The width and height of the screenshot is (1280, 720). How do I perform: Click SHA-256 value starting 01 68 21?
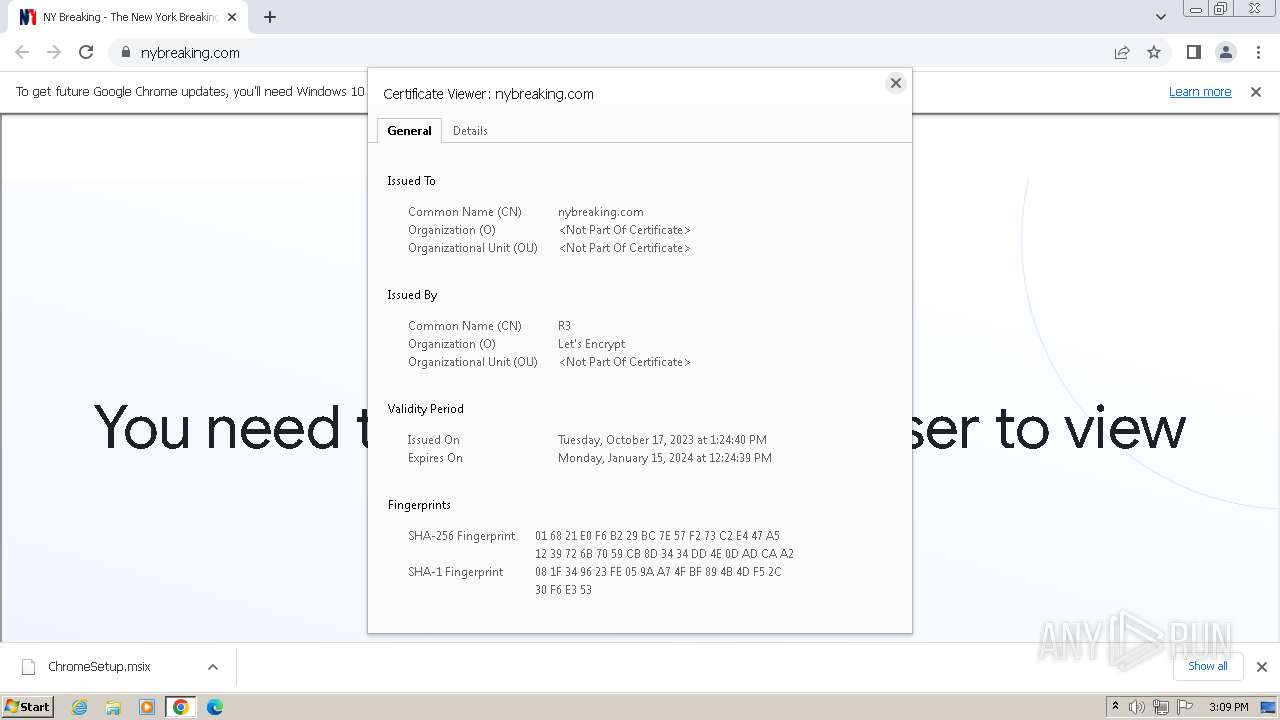(664, 545)
